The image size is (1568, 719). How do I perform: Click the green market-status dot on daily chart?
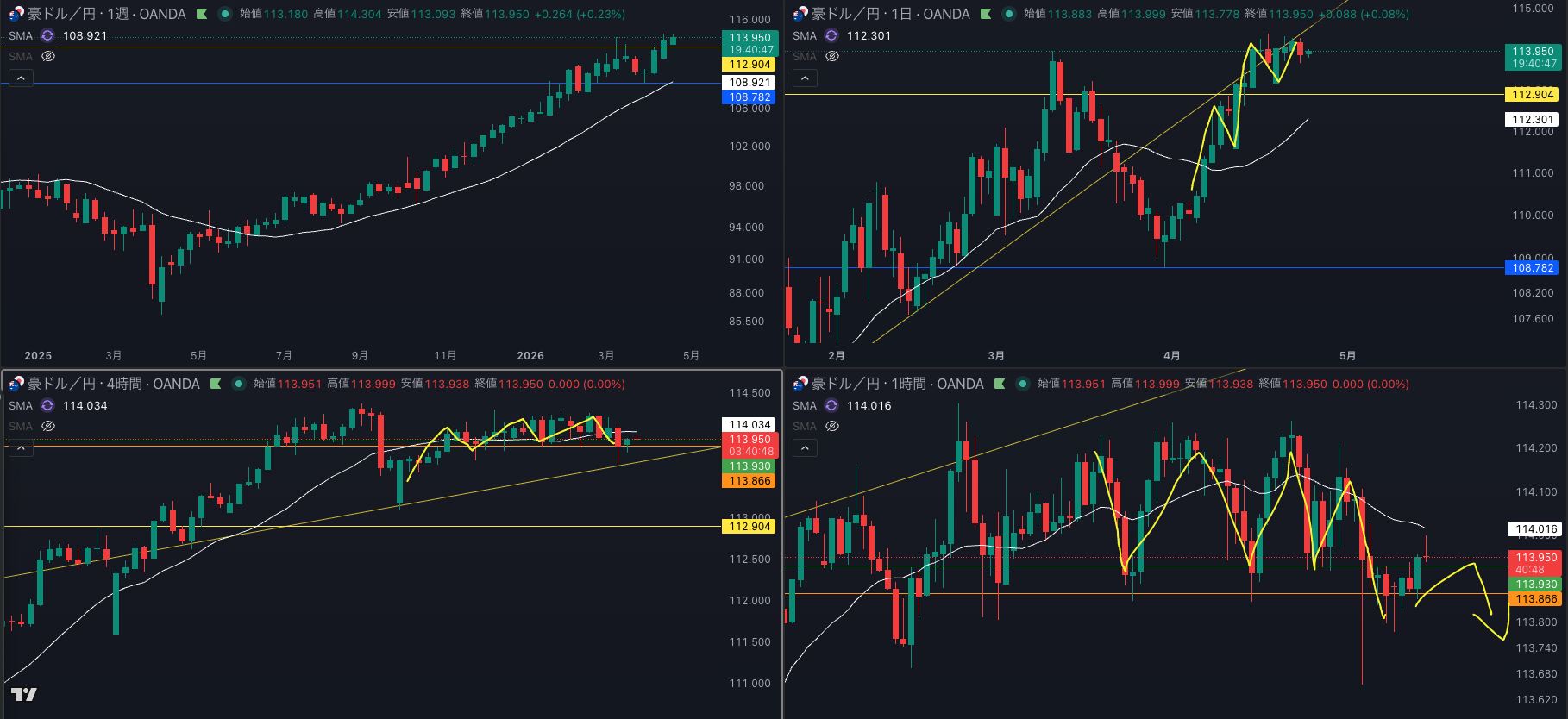tap(1008, 14)
